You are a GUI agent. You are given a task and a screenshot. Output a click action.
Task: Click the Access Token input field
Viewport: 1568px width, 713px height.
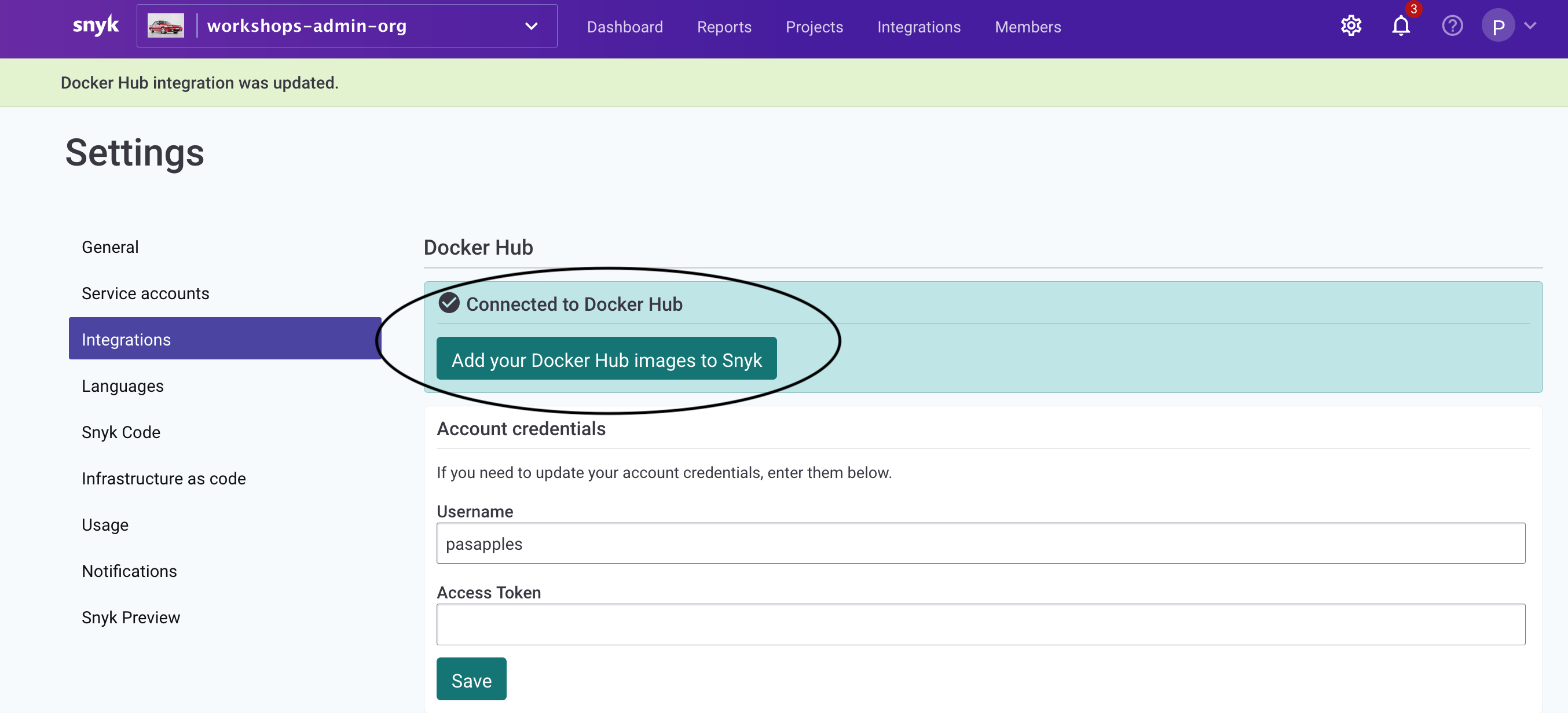pyautogui.click(x=981, y=625)
